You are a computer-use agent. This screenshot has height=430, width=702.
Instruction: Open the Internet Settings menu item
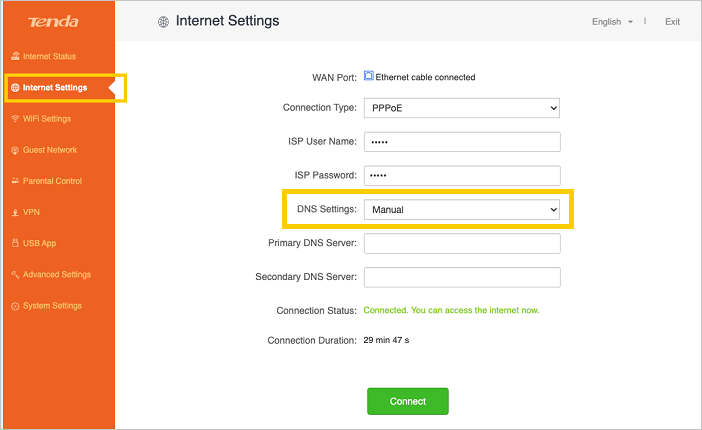(x=55, y=88)
